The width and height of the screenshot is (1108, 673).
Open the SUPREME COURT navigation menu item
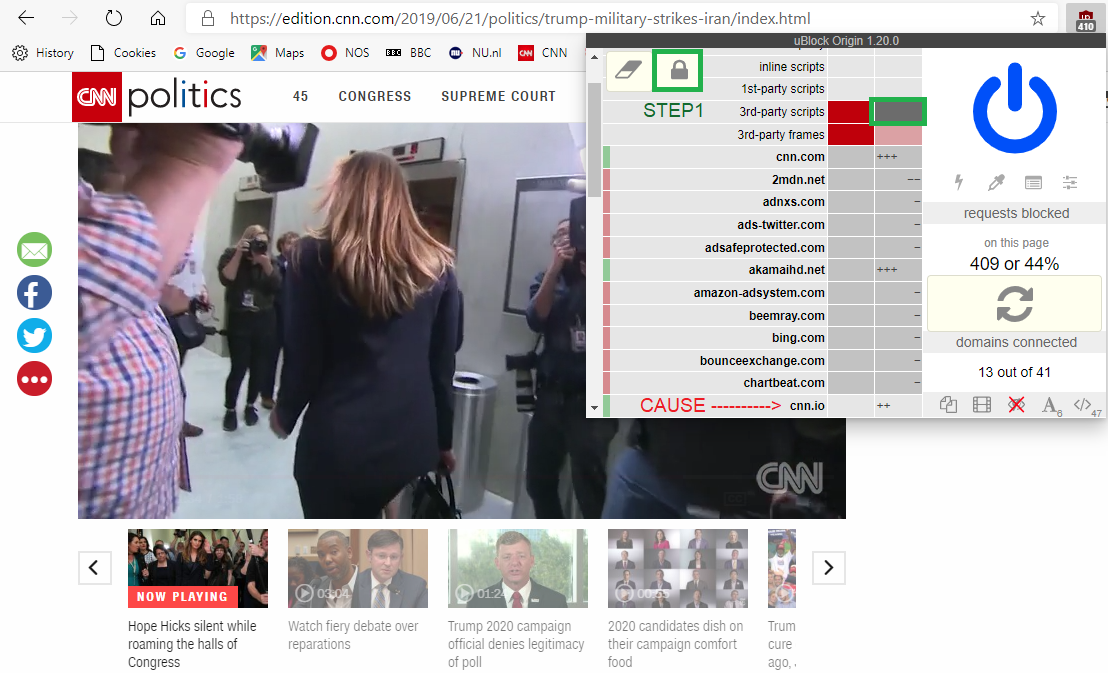498,96
